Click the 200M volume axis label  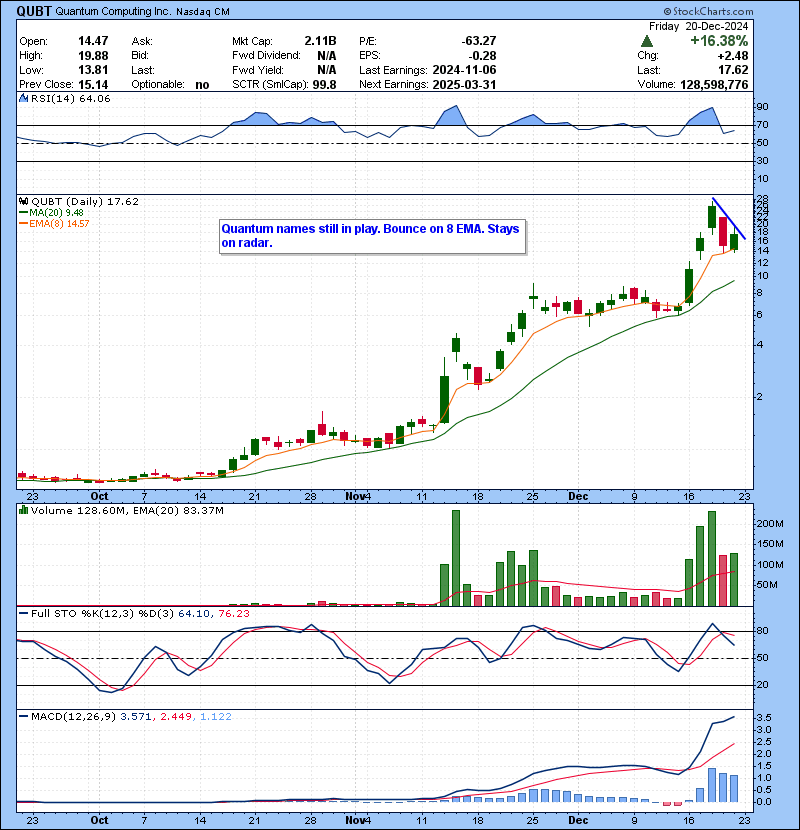pyautogui.click(x=770, y=524)
